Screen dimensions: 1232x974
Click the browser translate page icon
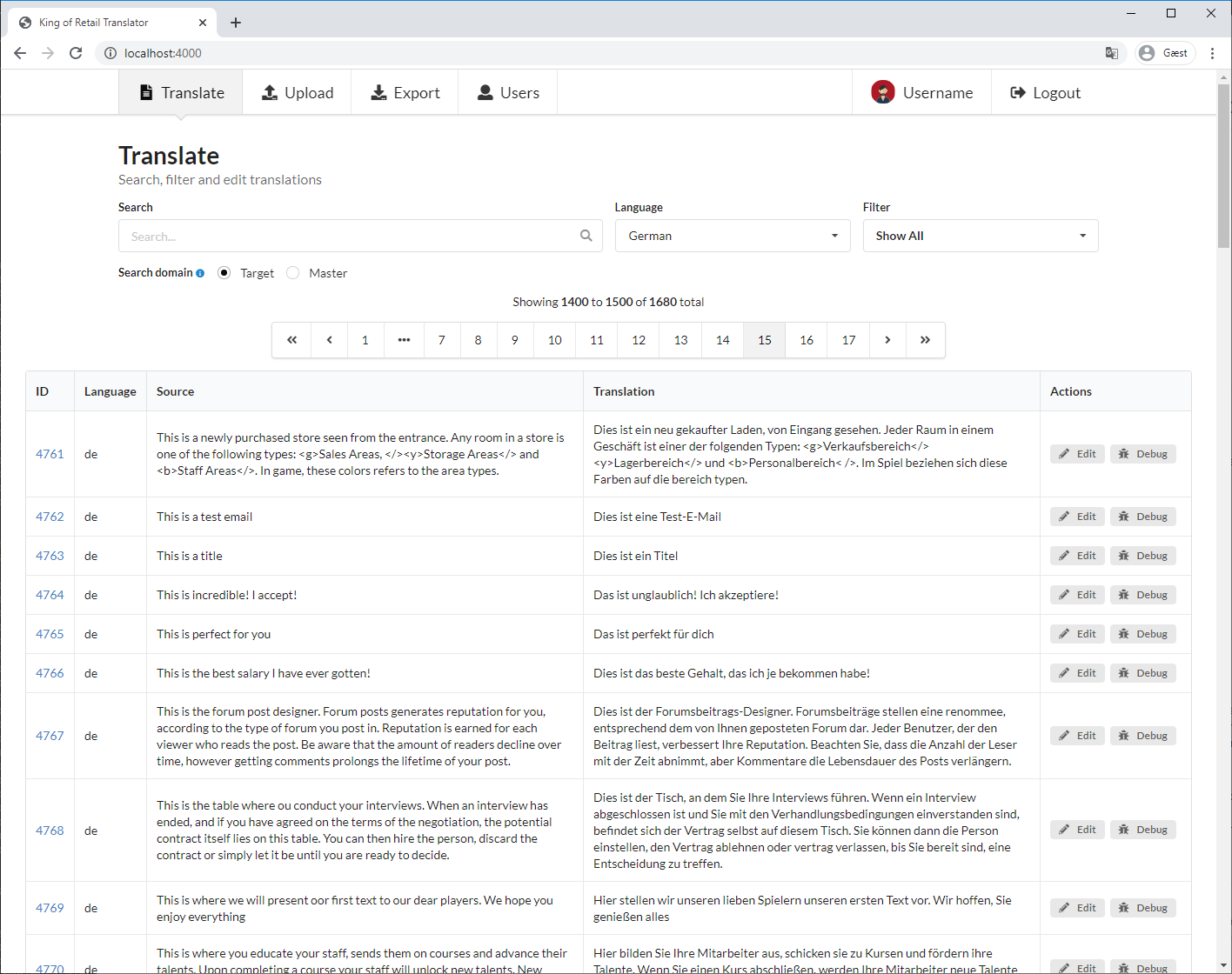[x=1111, y=53]
